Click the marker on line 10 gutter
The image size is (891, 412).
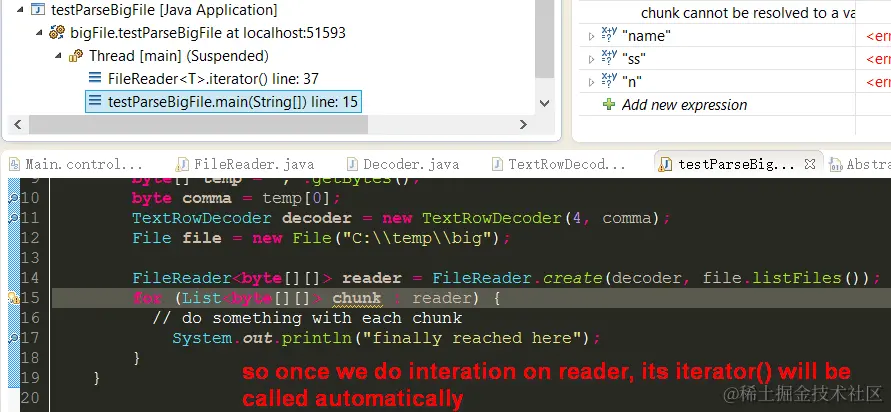coord(13,198)
